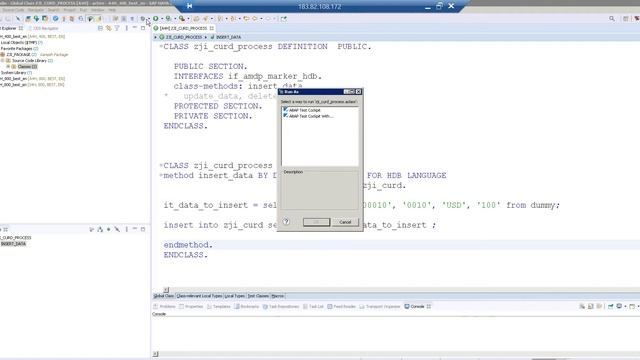The image size is (640, 360).
Task: Click the Open Perspective icon
Action: click(x=625, y=18)
